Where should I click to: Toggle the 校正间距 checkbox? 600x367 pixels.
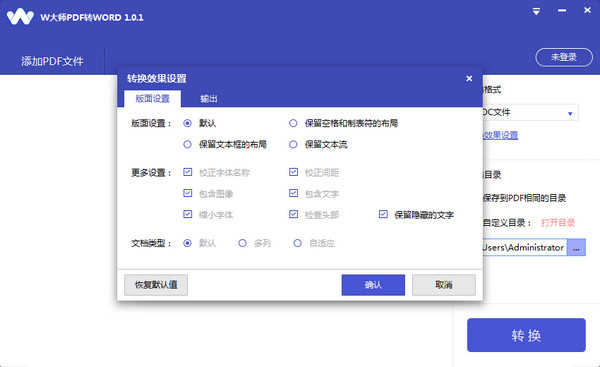click(293, 172)
